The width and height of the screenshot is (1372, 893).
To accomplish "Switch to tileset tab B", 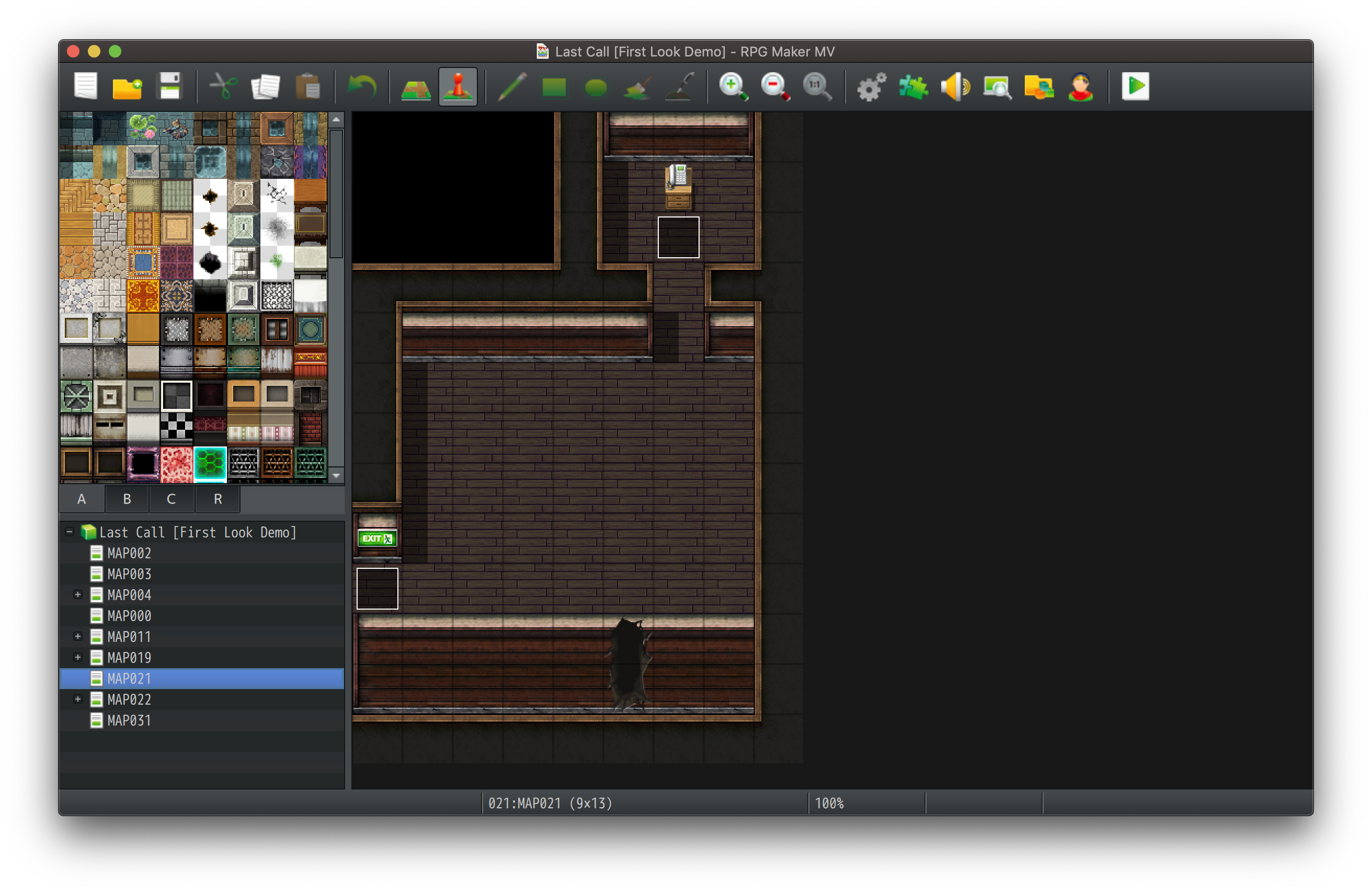I will click(127, 499).
